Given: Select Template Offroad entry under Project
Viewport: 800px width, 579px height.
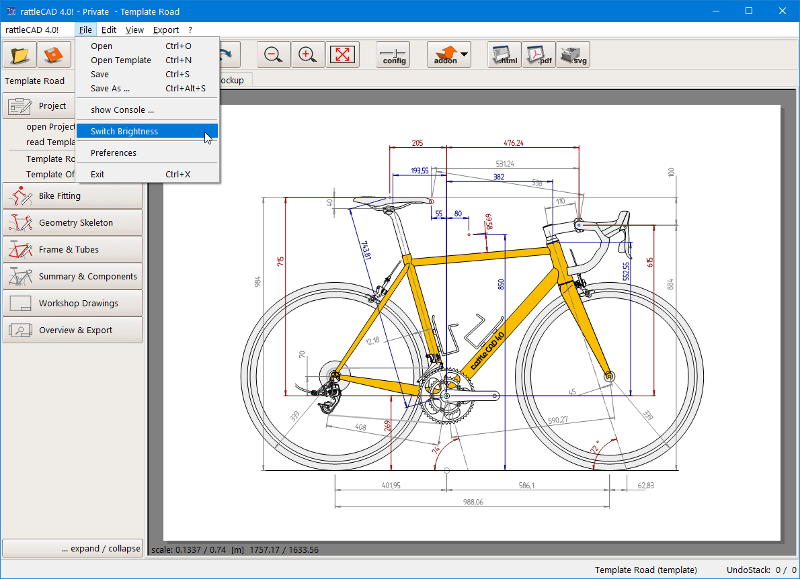Looking at the screenshot, I should [50, 174].
